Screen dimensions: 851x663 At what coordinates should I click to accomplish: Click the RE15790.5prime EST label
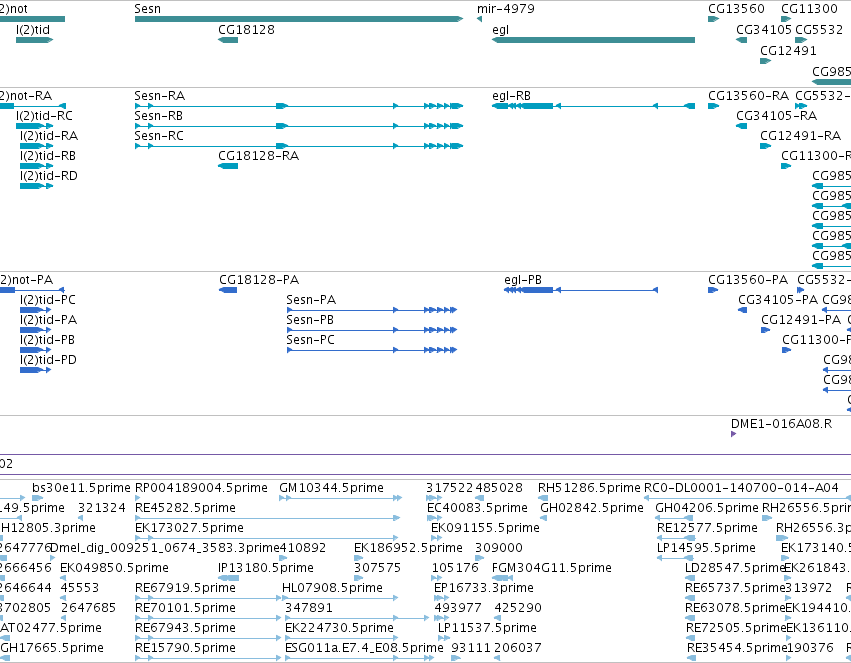[x=186, y=648]
